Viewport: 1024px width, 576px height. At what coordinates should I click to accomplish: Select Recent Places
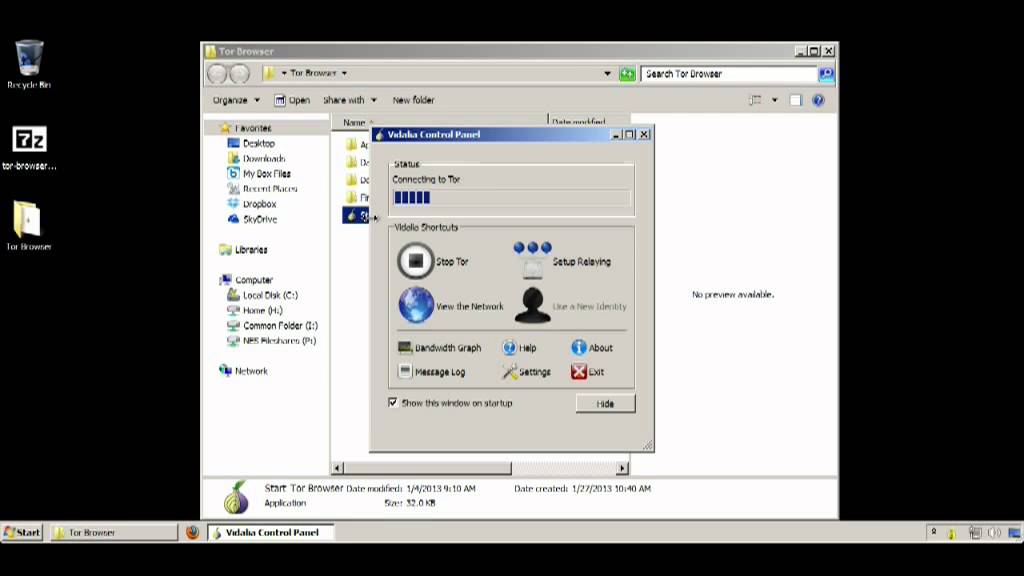pos(262,188)
